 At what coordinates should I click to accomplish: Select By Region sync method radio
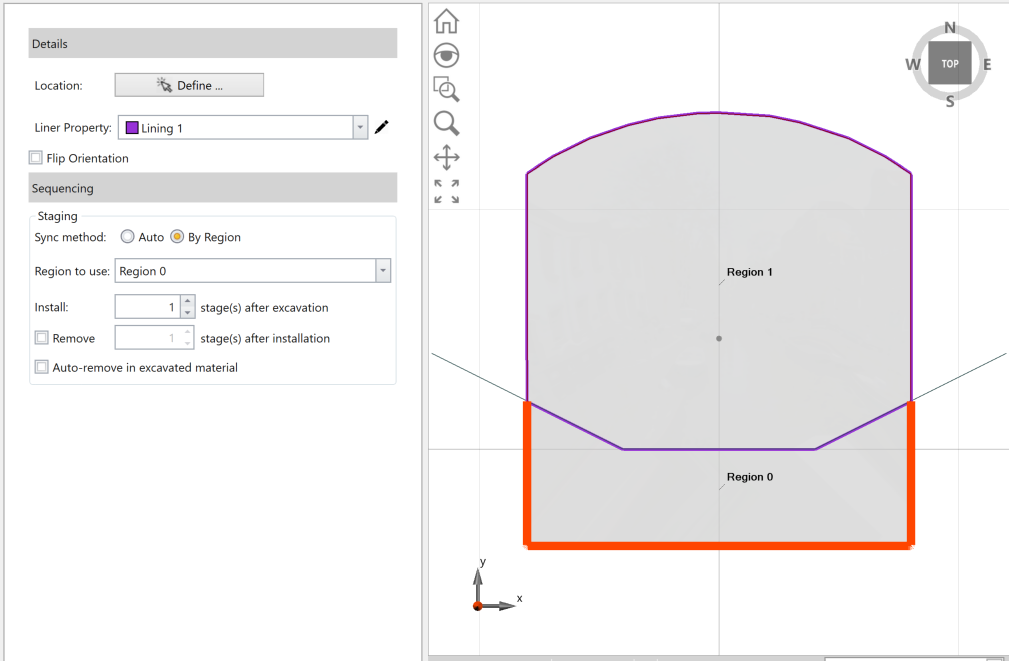point(177,237)
